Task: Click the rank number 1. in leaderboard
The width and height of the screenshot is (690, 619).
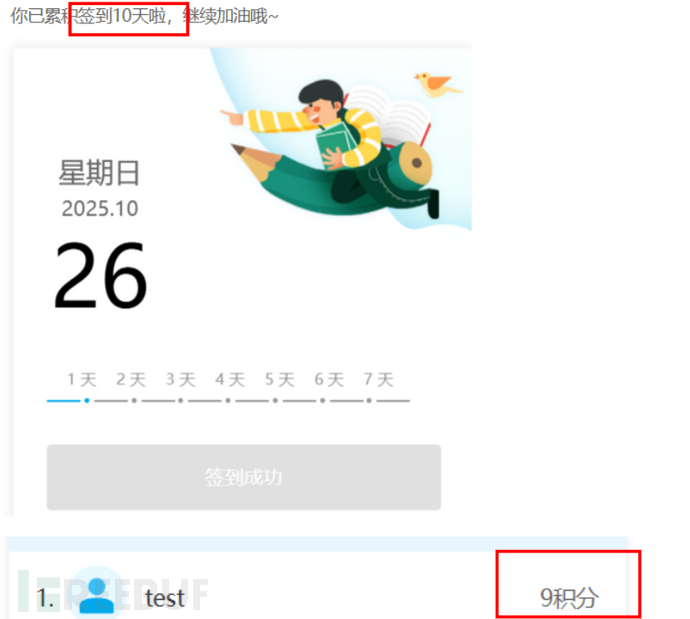Action: [x=46, y=598]
